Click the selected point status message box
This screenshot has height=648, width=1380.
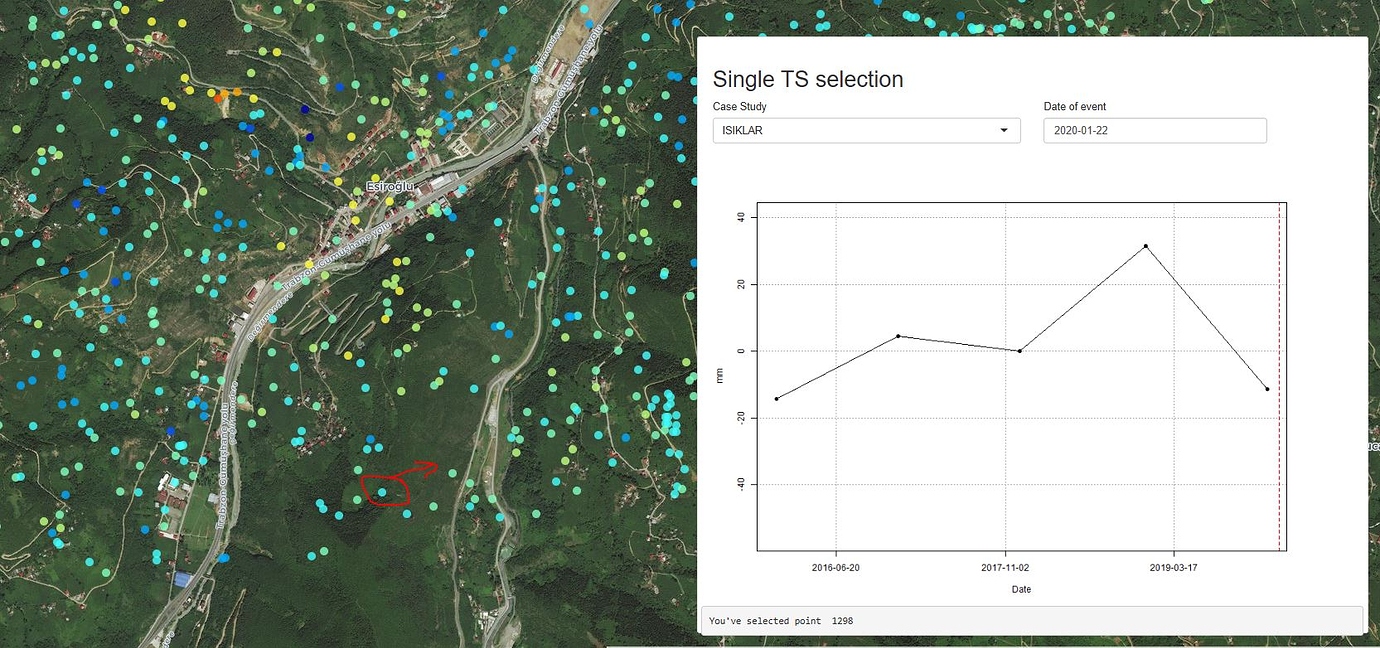[1032, 621]
